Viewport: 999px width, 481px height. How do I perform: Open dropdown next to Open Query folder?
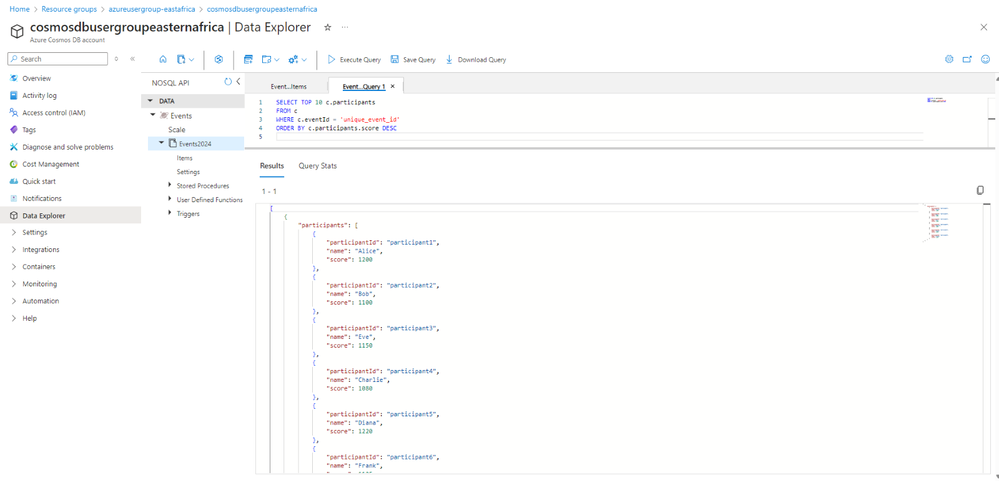point(277,60)
